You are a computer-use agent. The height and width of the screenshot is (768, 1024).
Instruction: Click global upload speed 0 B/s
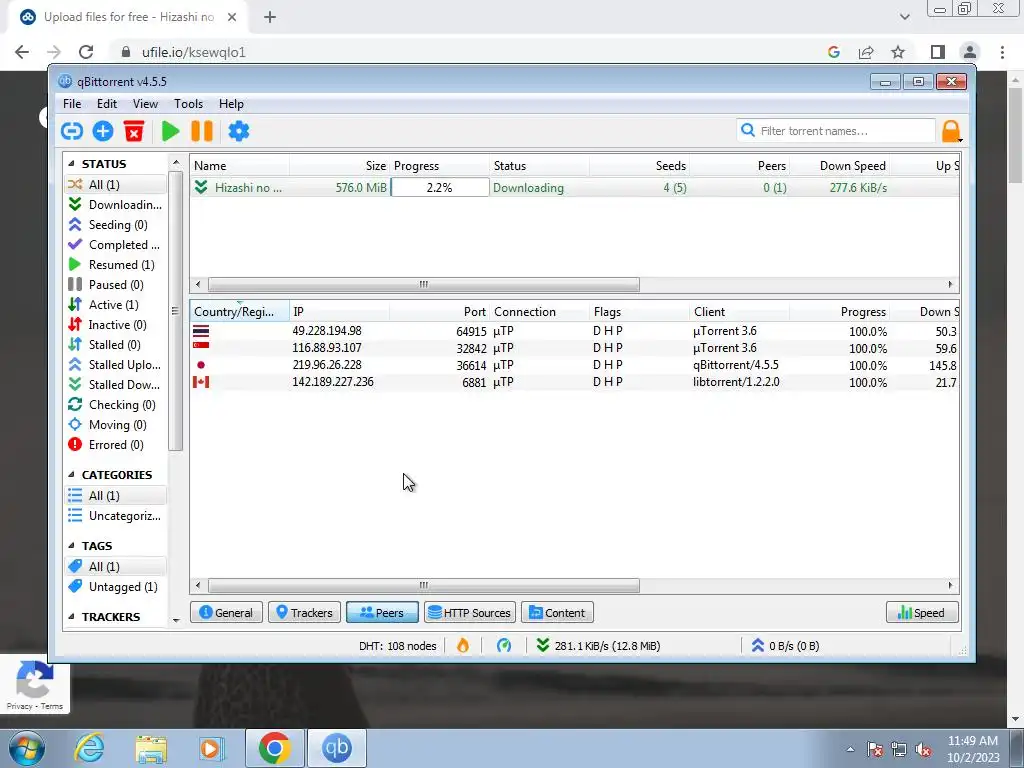[x=785, y=646]
